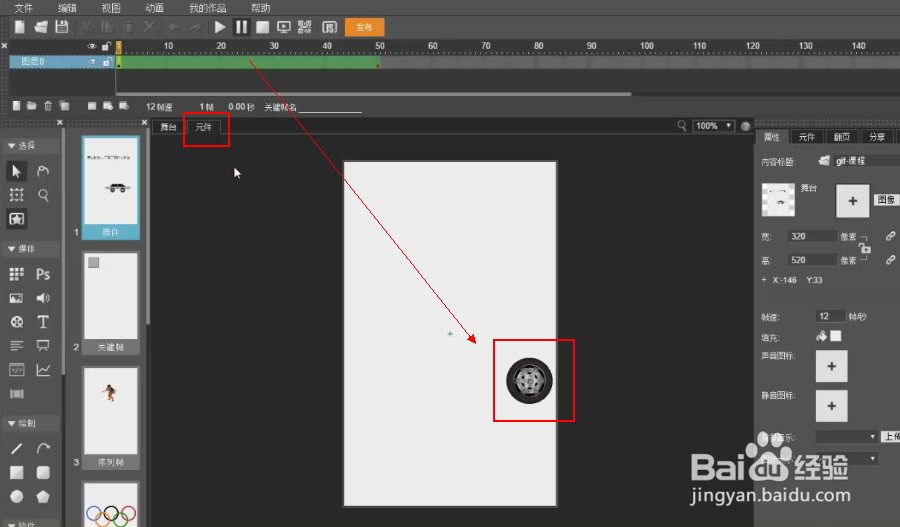Image resolution: width=900 pixels, height=527 pixels.
Task: Open the 我的作品 menu
Action: 208,8
